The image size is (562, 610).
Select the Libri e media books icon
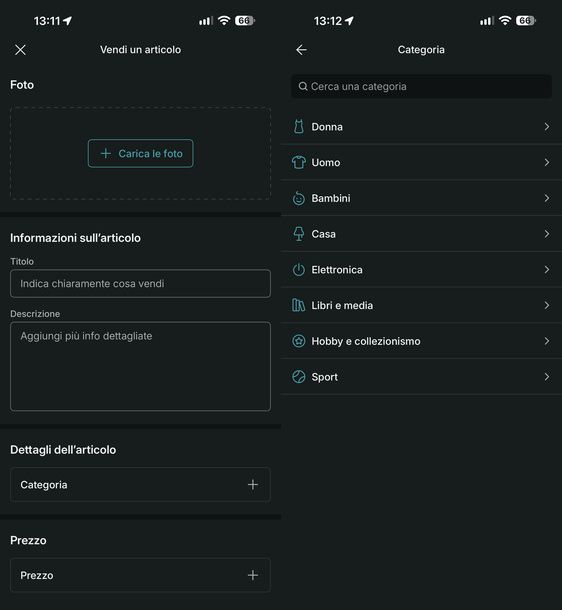coord(299,306)
